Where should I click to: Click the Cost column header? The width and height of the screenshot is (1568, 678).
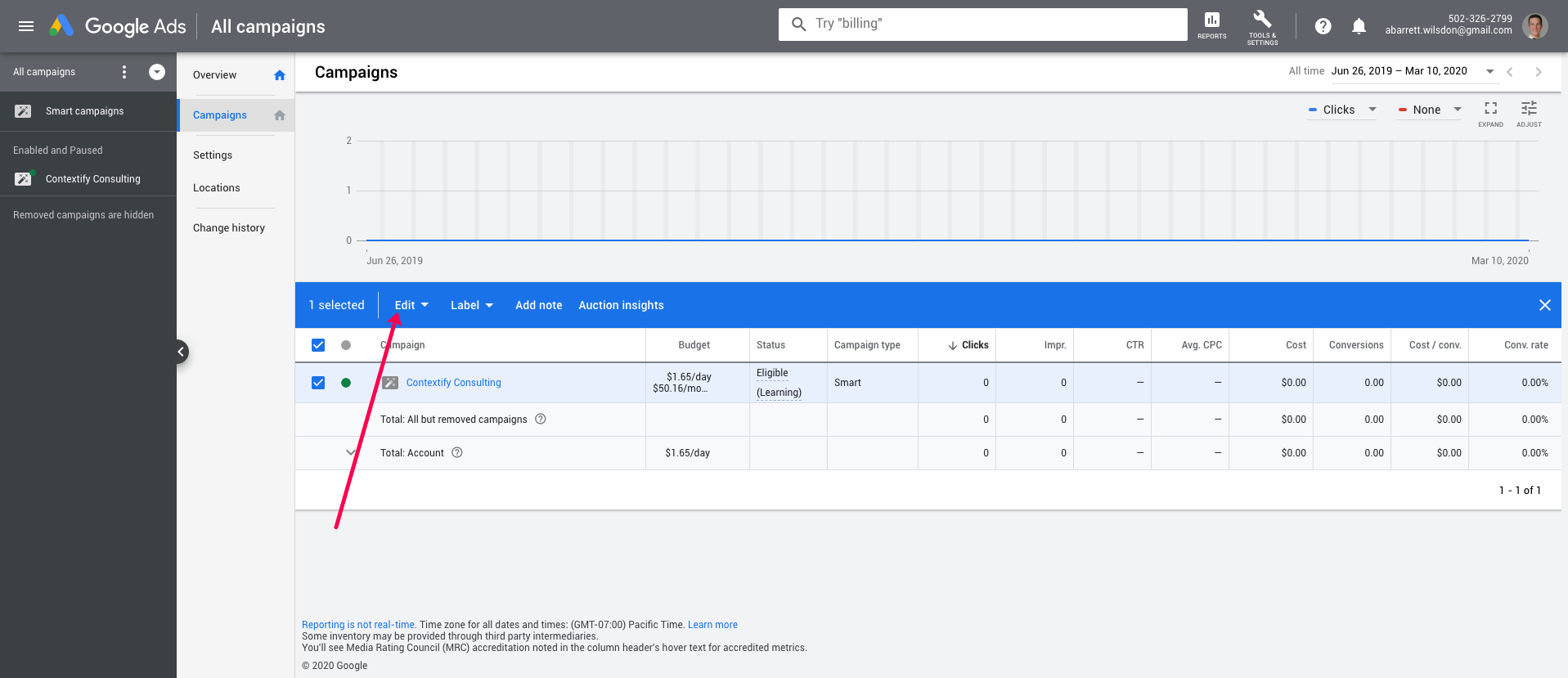[1296, 345]
